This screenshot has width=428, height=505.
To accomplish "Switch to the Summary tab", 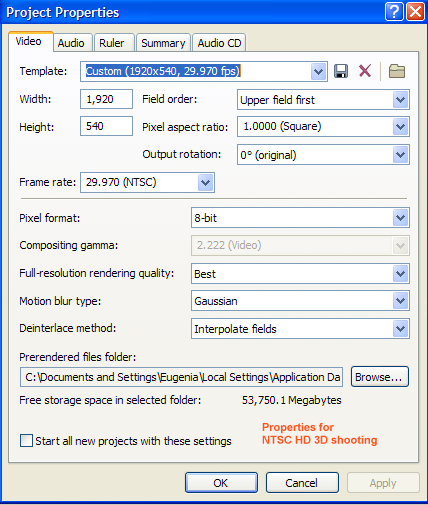I will pyautogui.click(x=163, y=43).
